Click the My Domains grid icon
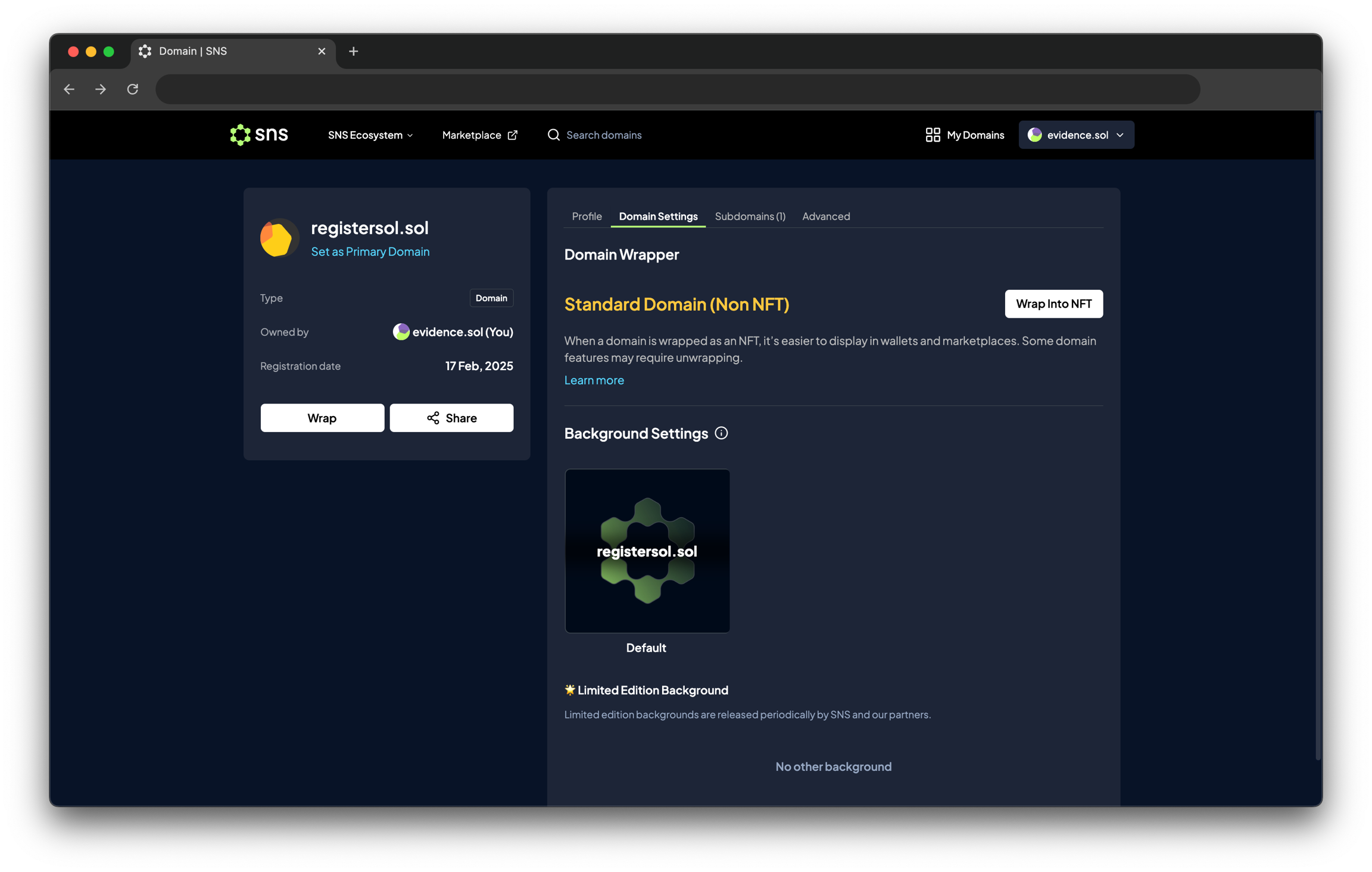Screen dimensions: 1372x872 (x=933, y=135)
